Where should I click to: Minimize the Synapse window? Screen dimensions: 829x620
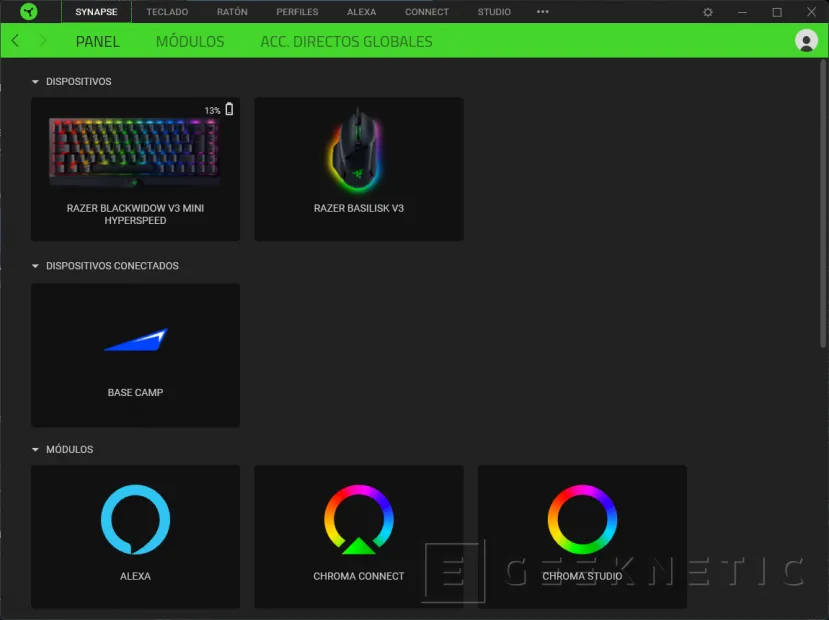coord(742,12)
